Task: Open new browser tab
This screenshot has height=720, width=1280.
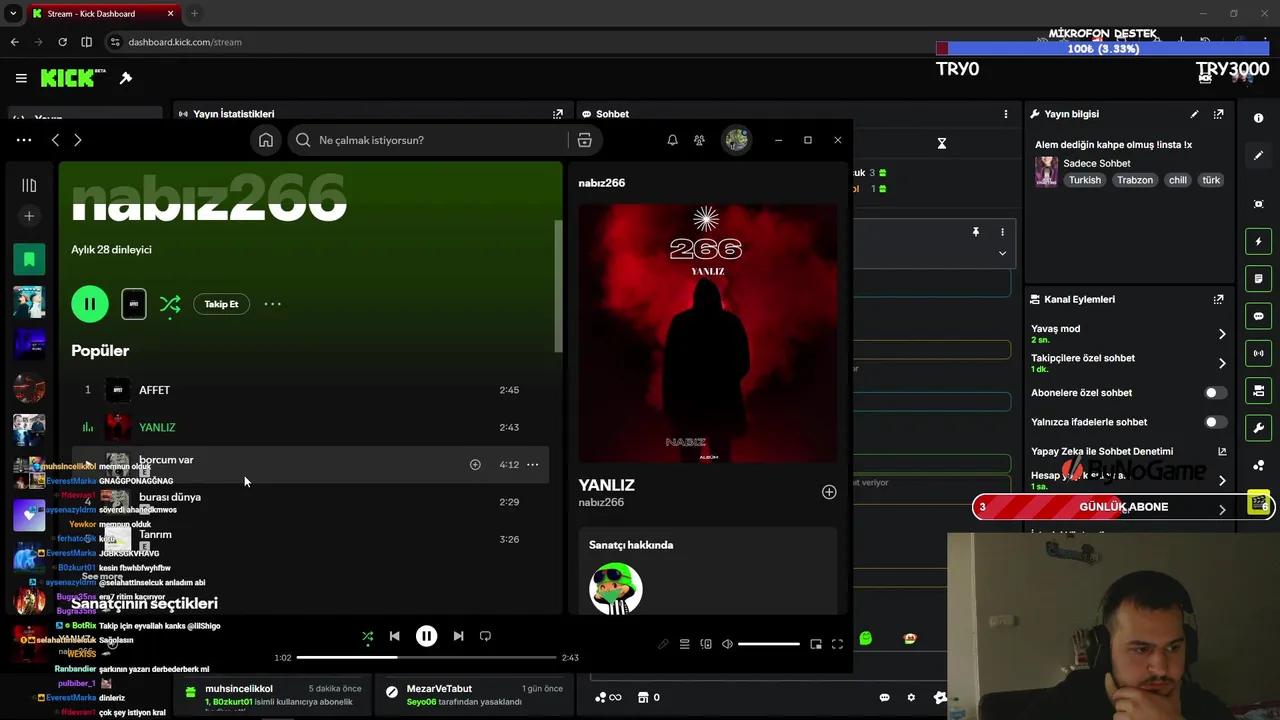Action: tap(194, 14)
